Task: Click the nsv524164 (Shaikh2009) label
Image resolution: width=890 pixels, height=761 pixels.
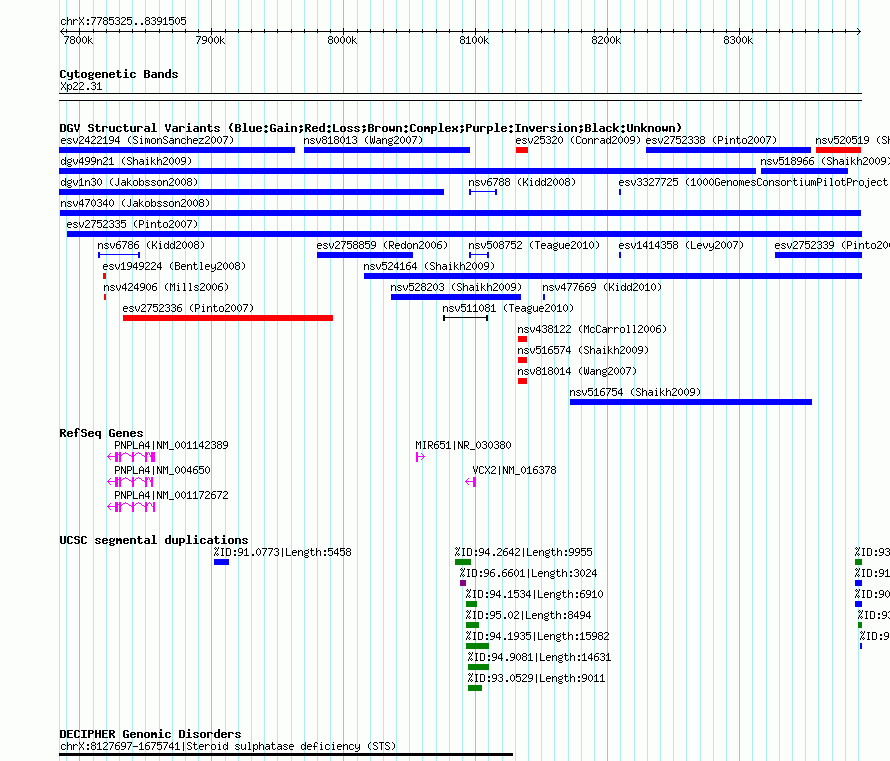Action: coord(429,266)
